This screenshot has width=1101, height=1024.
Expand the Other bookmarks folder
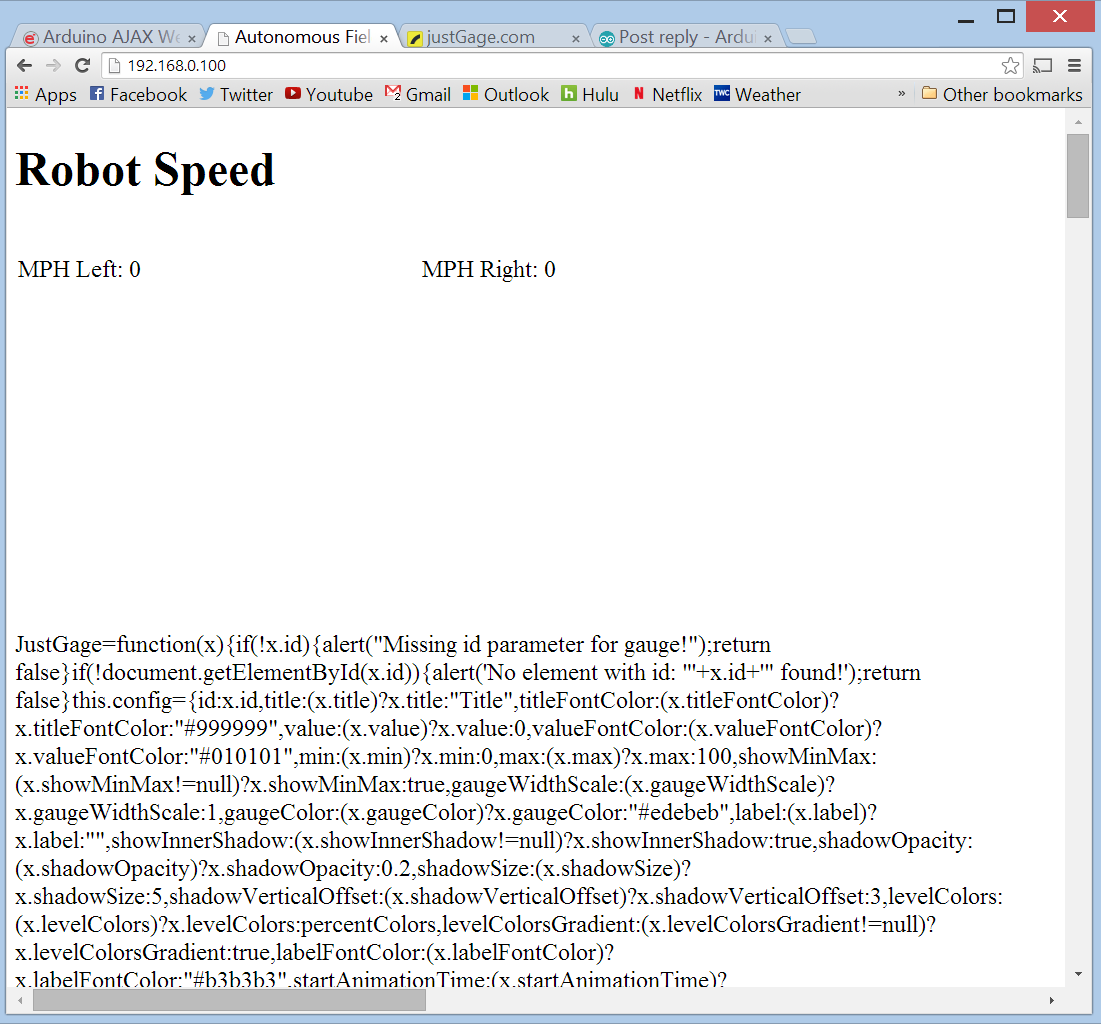pyautogui.click(x=1001, y=94)
